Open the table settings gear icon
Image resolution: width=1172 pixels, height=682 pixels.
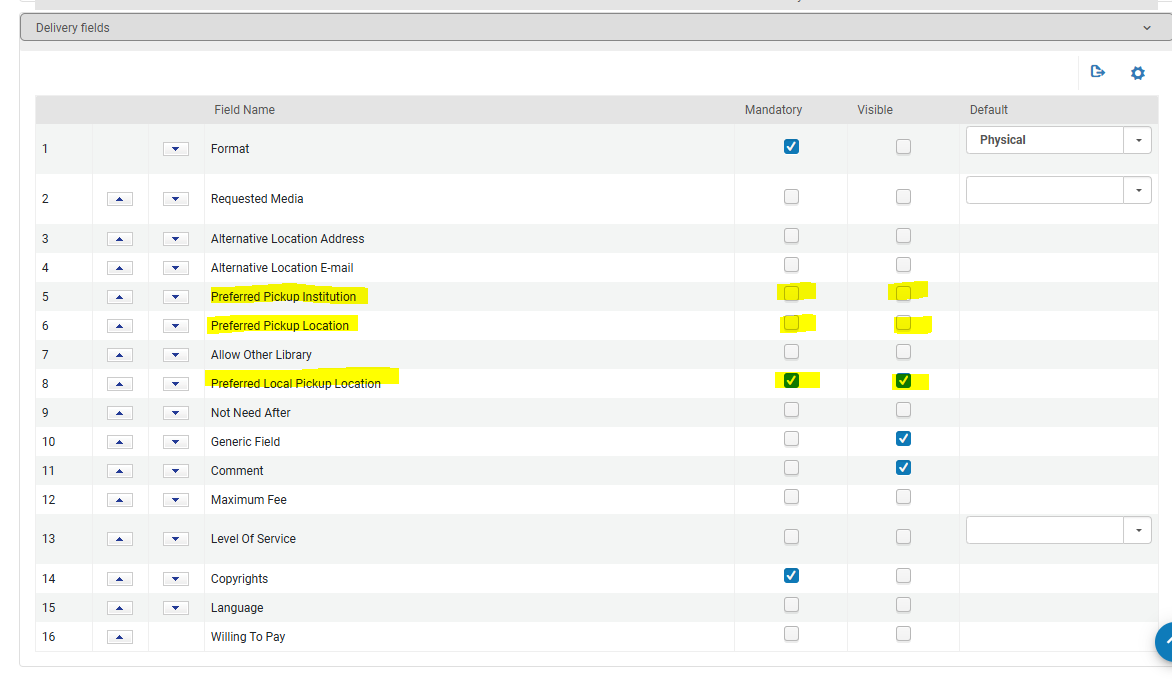click(x=1137, y=73)
